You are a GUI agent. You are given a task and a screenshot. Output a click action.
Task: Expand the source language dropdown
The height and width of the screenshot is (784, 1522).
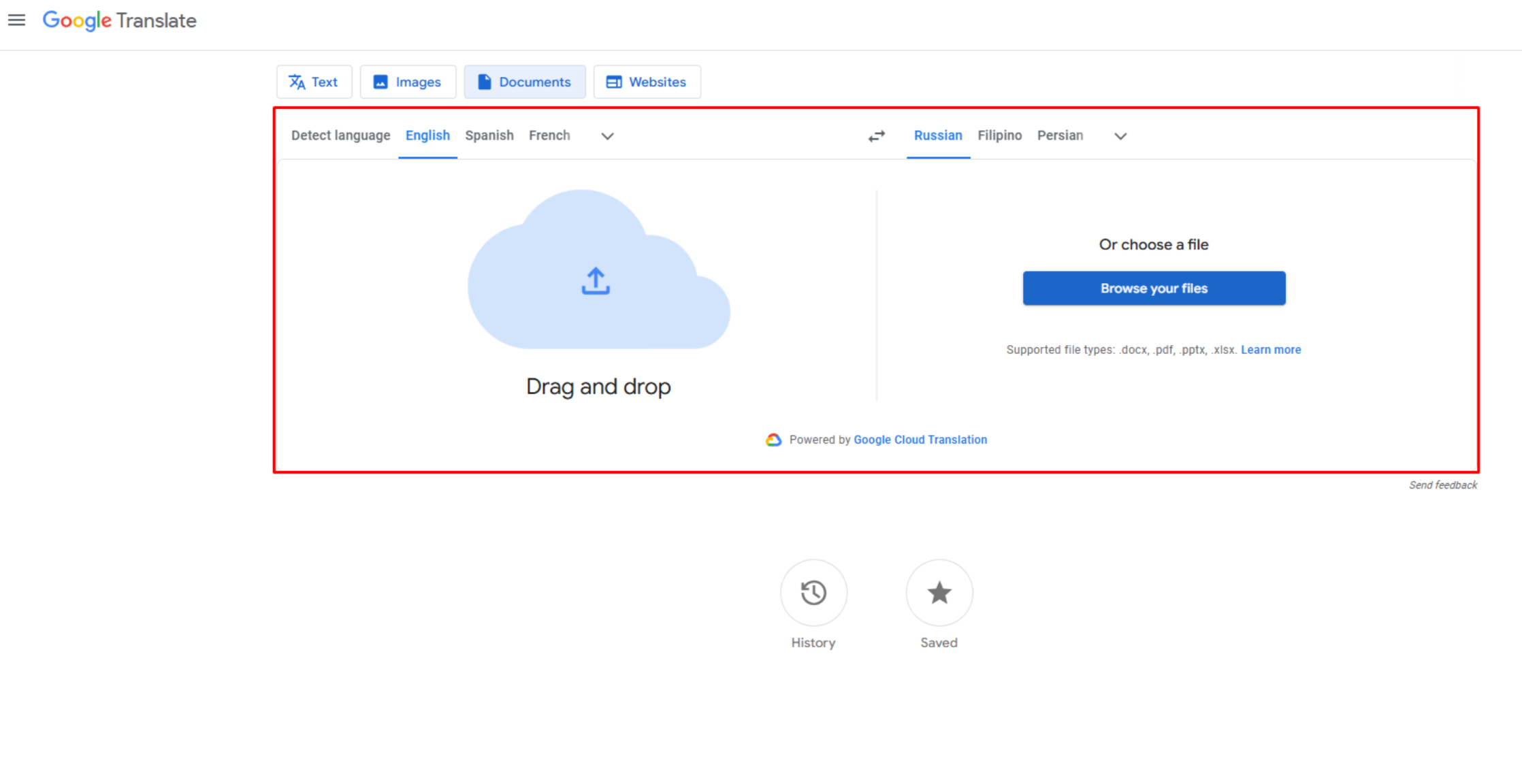point(606,136)
